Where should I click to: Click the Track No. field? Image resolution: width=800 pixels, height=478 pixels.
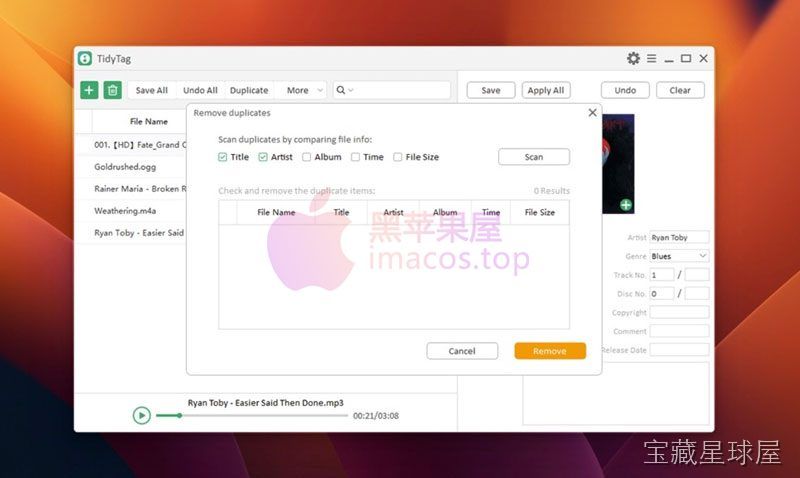661,275
